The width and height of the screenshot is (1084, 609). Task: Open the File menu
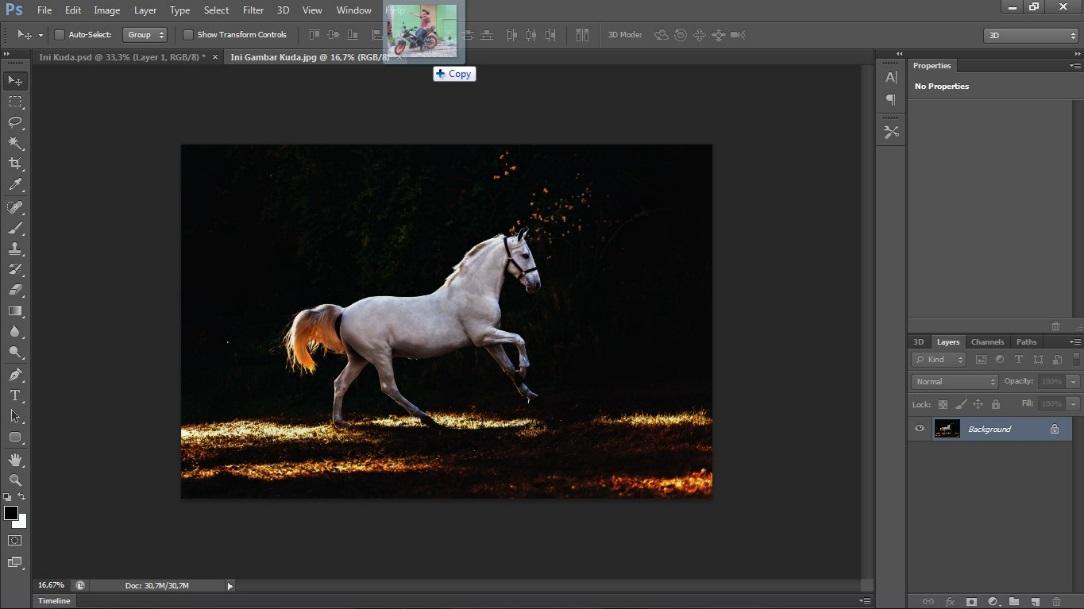[44, 10]
